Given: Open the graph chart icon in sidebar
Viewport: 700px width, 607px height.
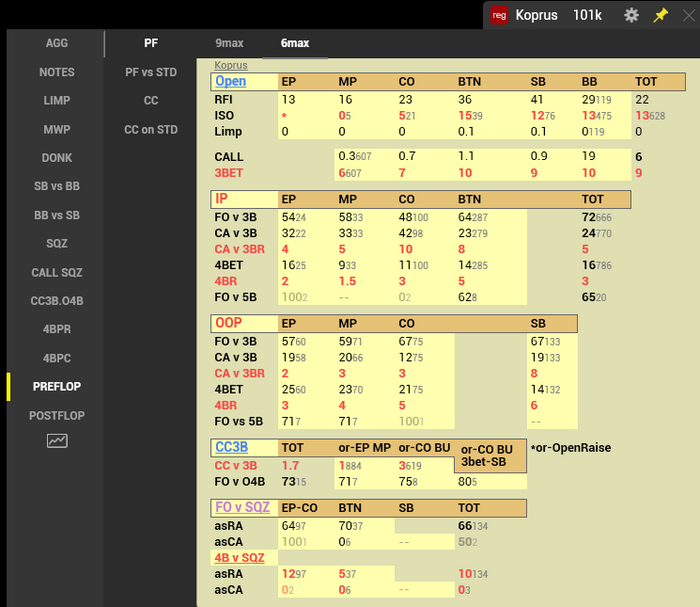Looking at the screenshot, I should [x=57, y=441].
